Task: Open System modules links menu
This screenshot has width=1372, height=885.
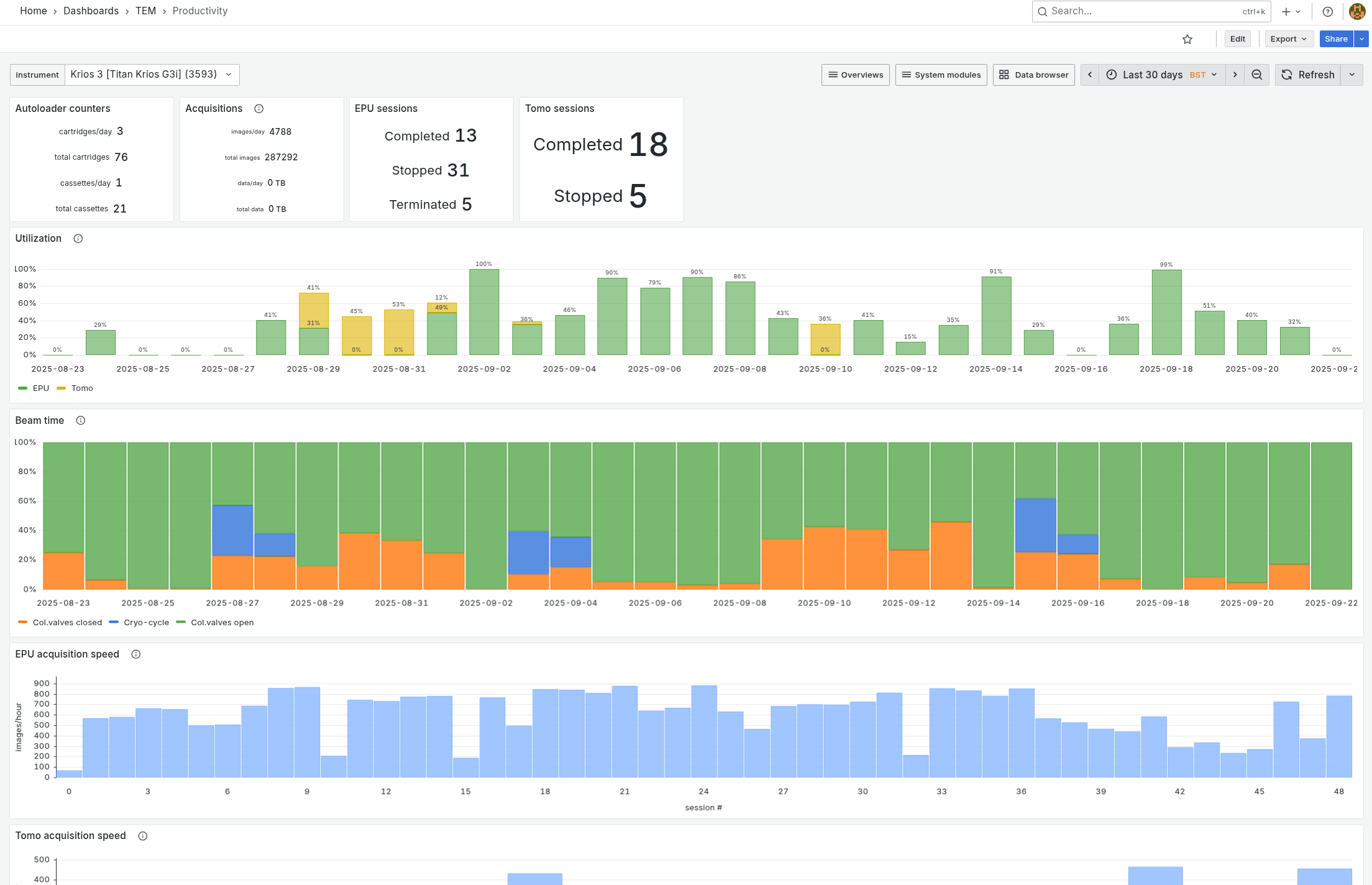Action: 941,75
